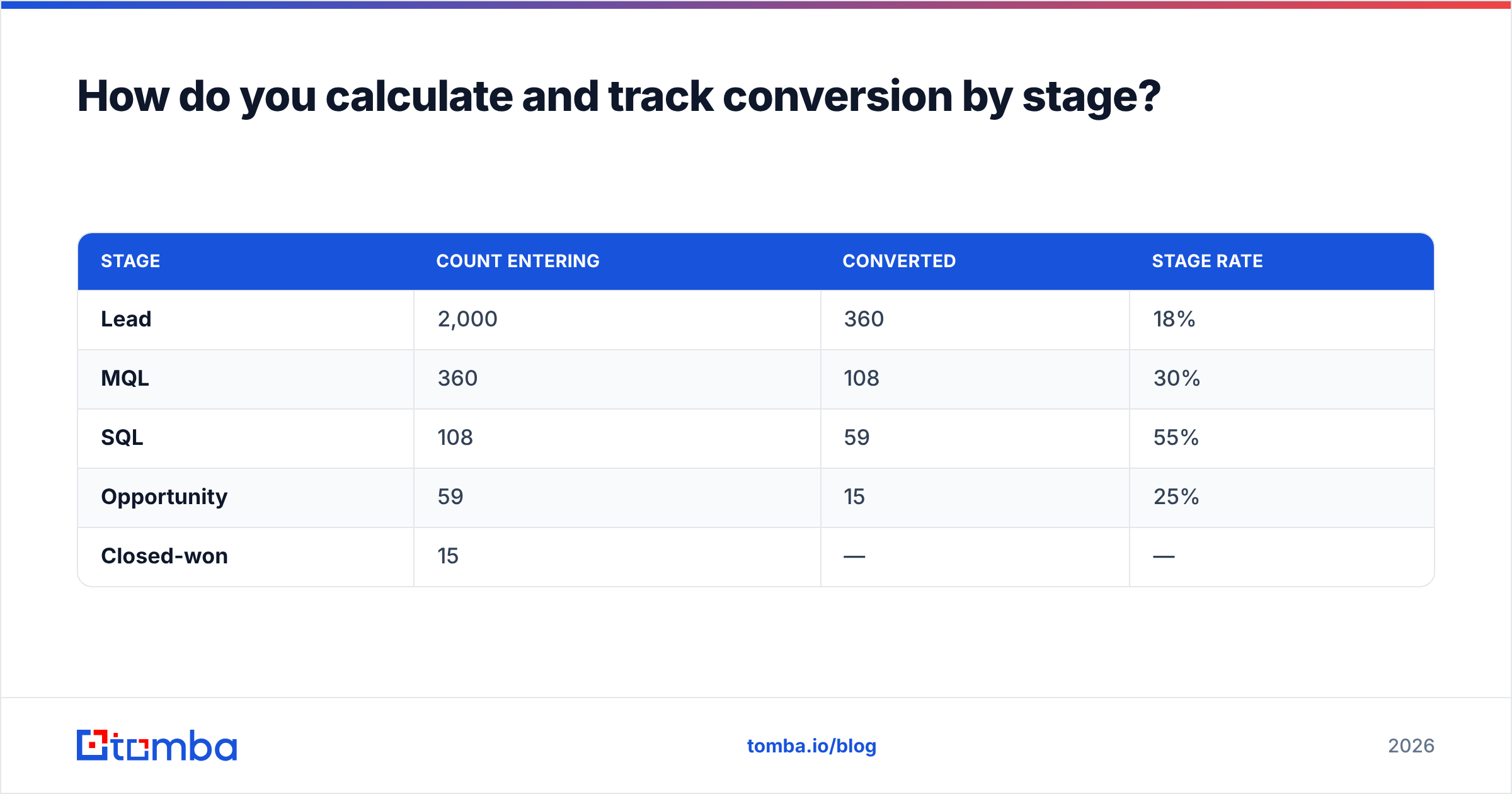This screenshot has height=794, width=1512.
Task: Click the 108 count in SQL row
Action: point(455,437)
